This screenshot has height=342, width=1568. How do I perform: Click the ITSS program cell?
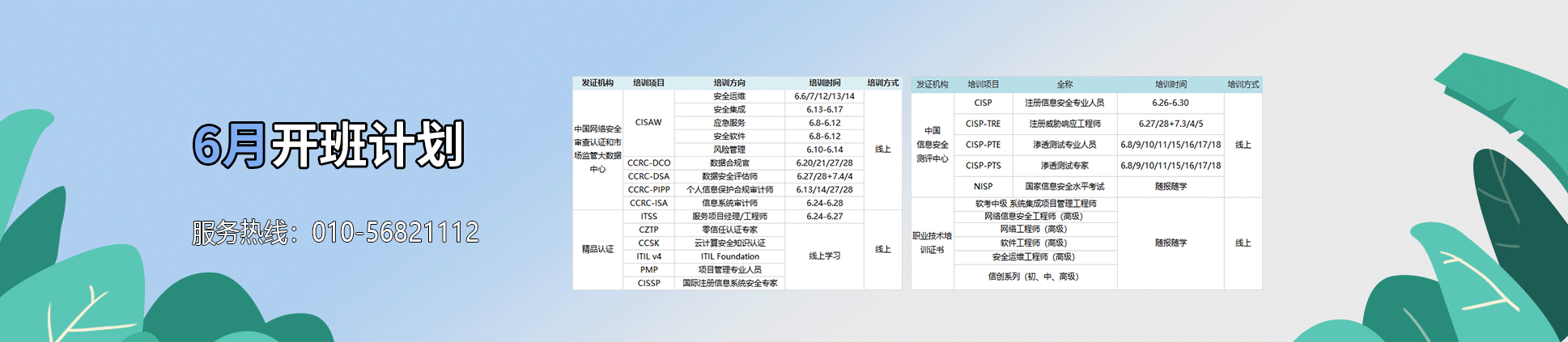pos(648,217)
